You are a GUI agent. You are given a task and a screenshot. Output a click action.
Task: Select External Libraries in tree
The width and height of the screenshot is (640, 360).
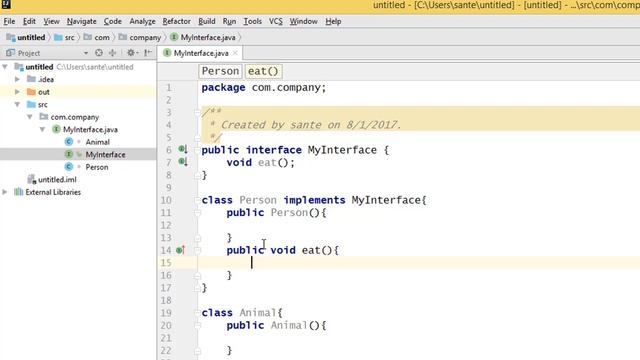pyautogui.click(x=47, y=192)
